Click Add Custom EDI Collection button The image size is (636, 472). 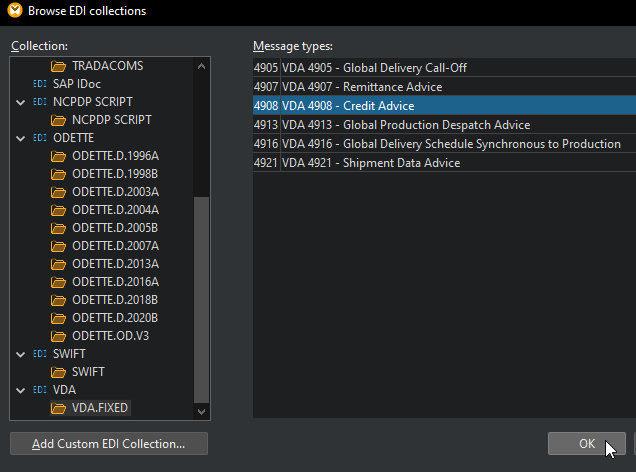click(x=108, y=443)
